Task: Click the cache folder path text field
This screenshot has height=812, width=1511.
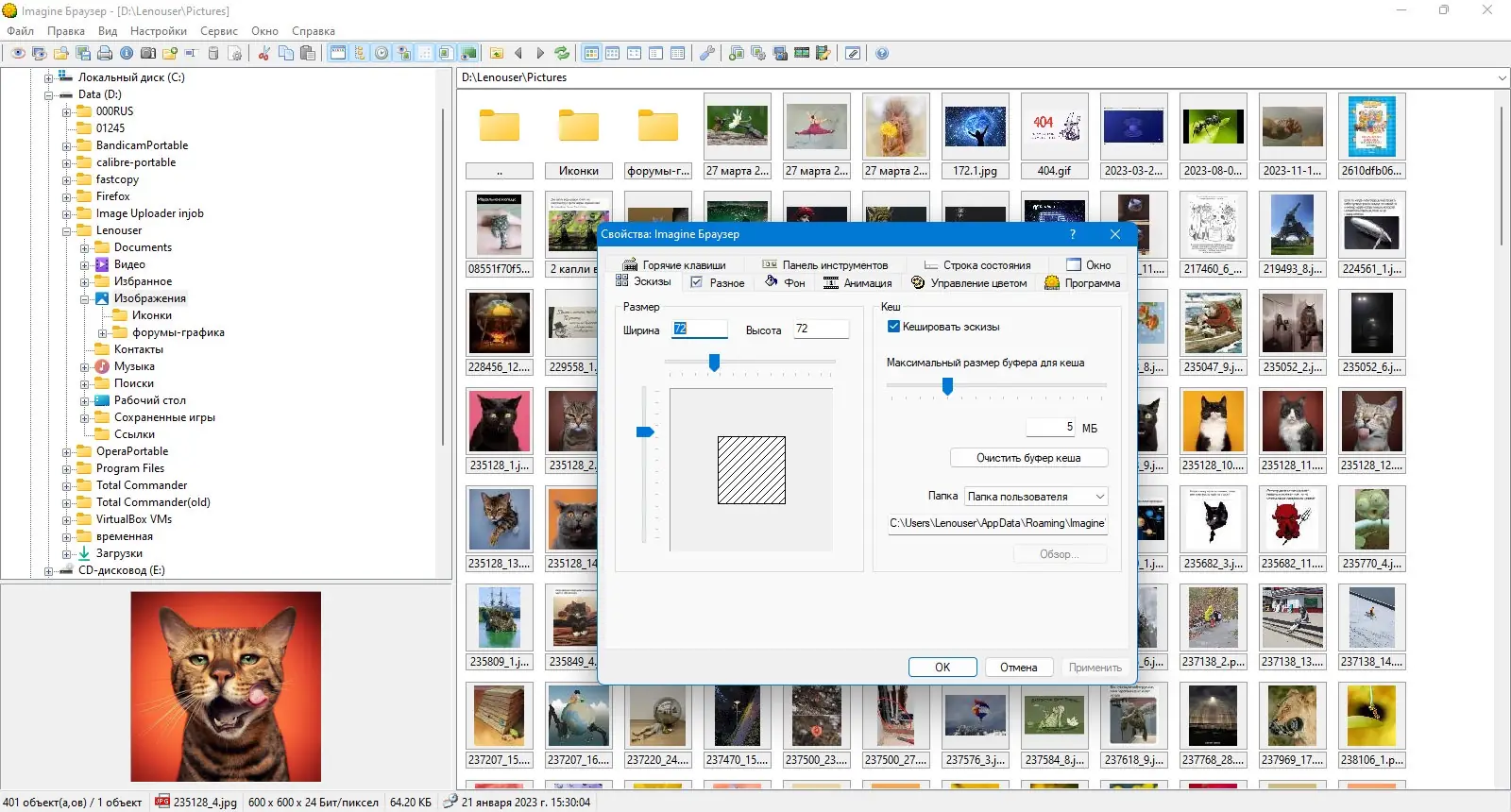Action: [x=997, y=523]
